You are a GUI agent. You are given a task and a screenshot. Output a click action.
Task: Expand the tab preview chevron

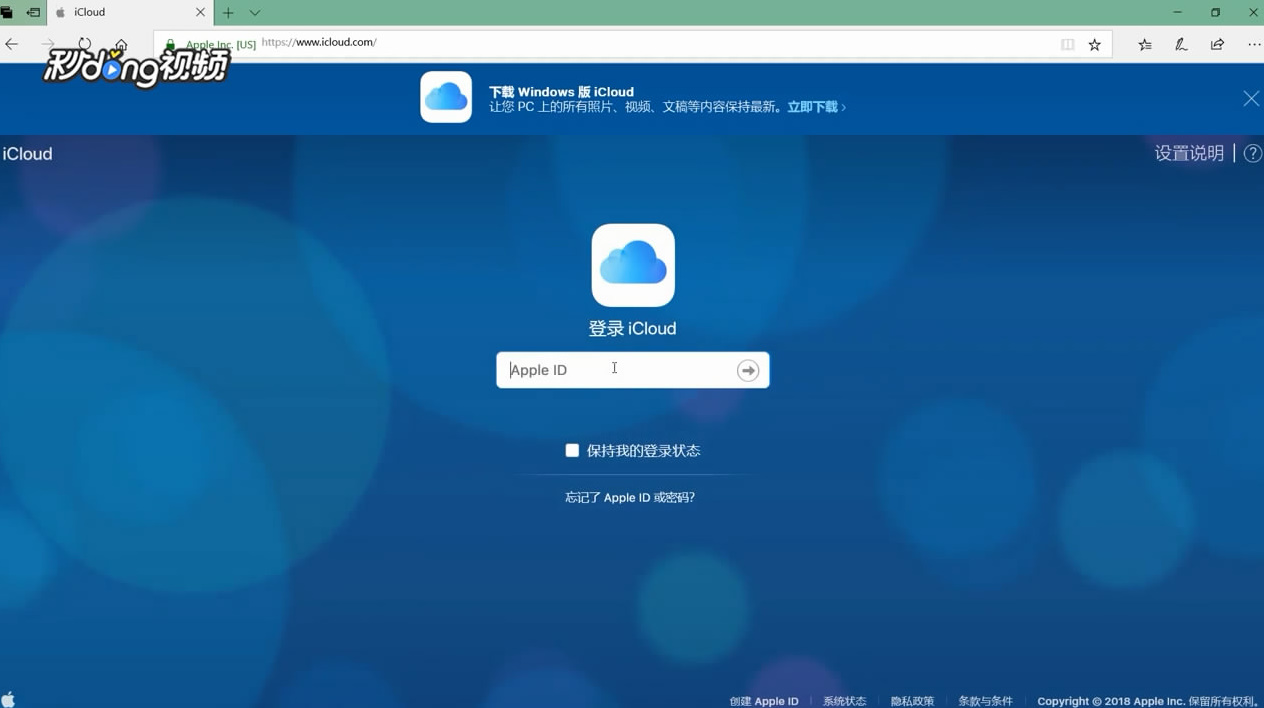255,13
